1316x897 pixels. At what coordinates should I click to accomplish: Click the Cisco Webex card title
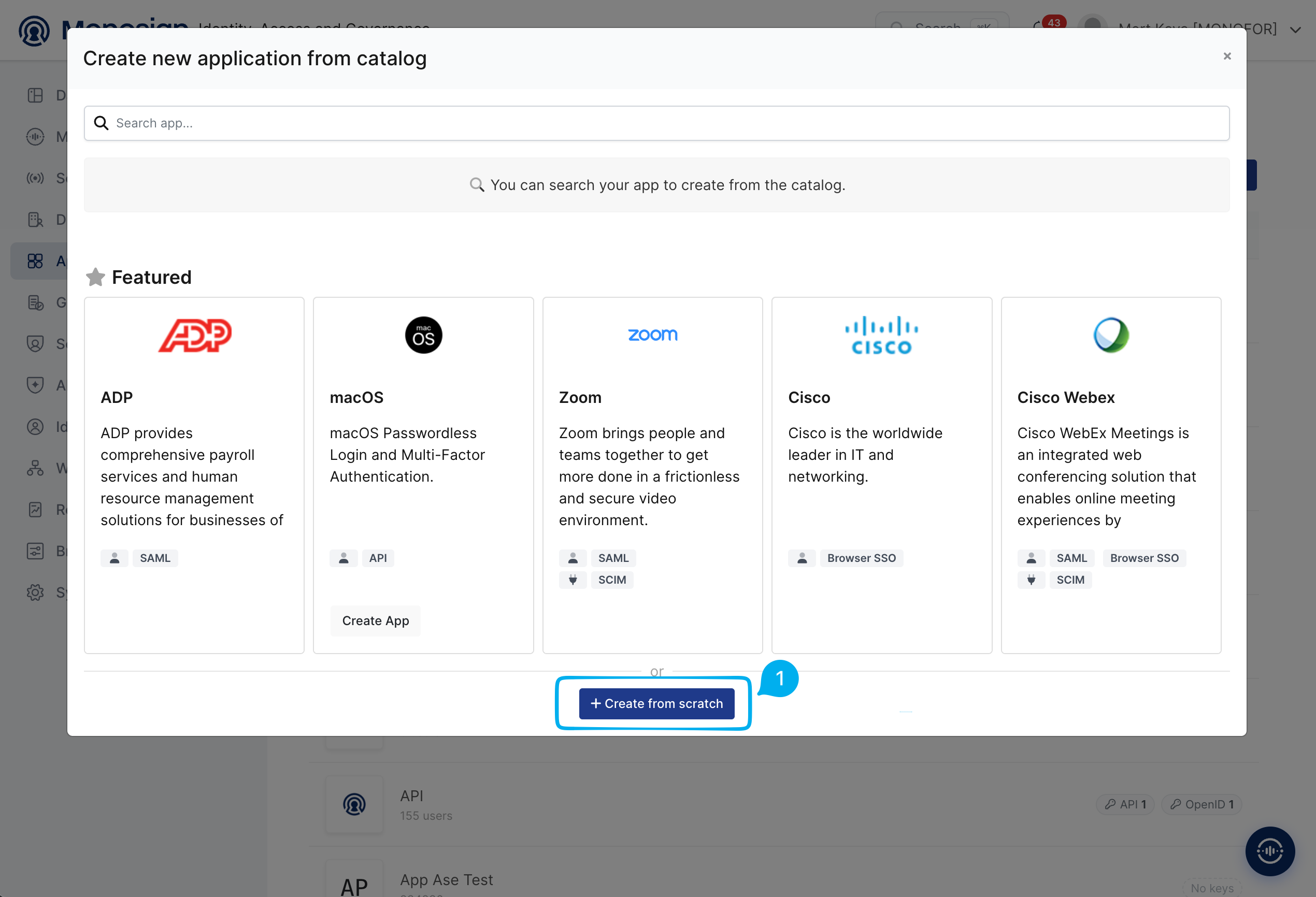pos(1066,397)
